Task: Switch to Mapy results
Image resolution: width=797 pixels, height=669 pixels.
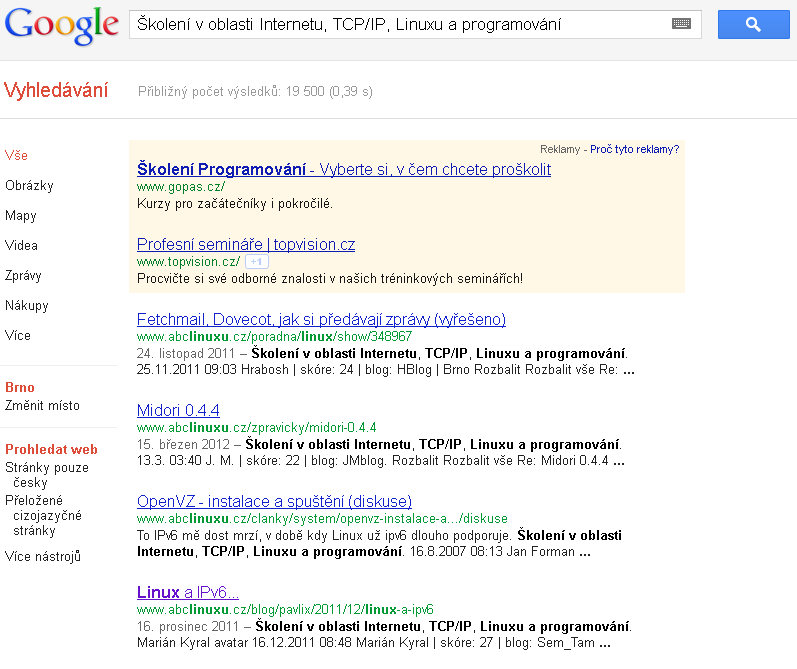Action: click(x=21, y=216)
